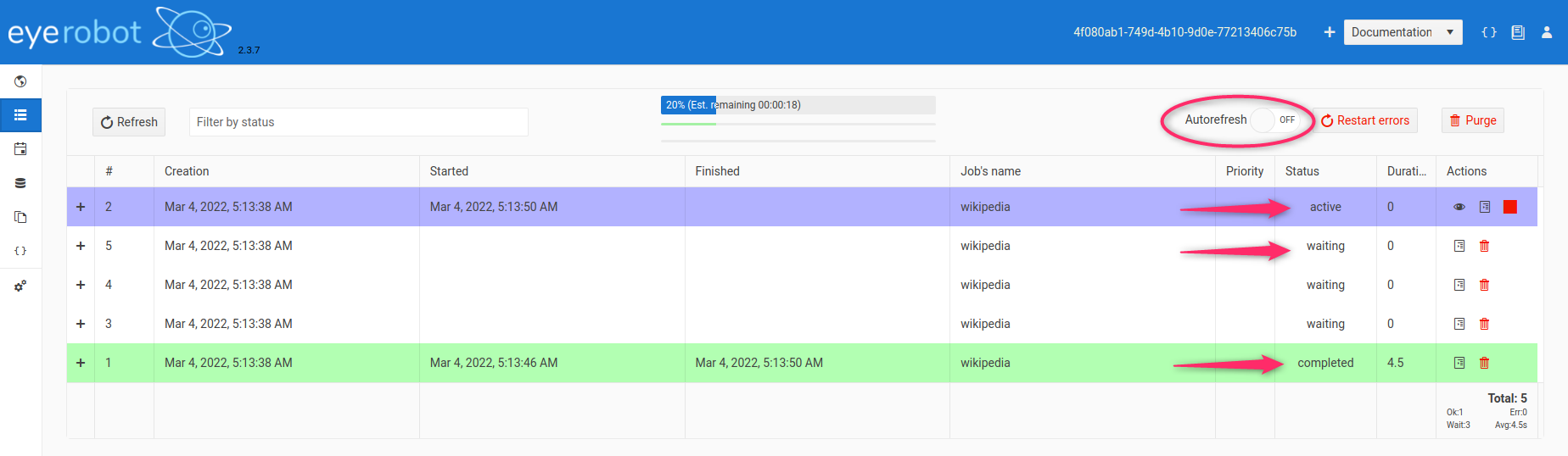Click the plus icon beside the project ID
The image size is (1568, 456).
(x=1329, y=32)
